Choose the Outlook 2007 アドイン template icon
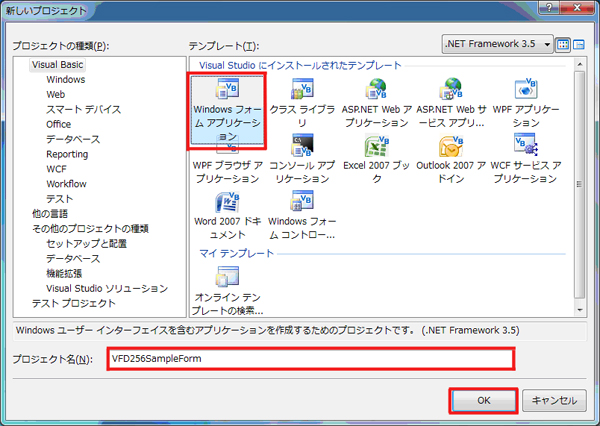 click(451, 145)
